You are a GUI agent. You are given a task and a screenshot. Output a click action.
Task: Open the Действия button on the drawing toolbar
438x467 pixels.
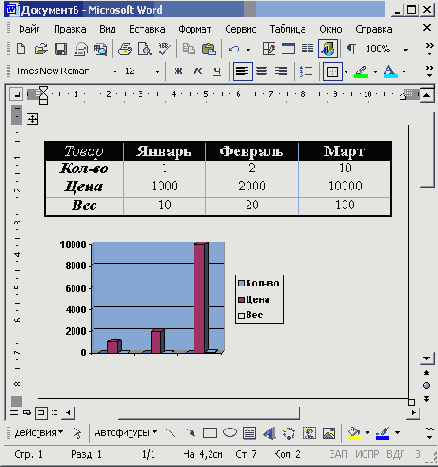(x=38, y=433)
